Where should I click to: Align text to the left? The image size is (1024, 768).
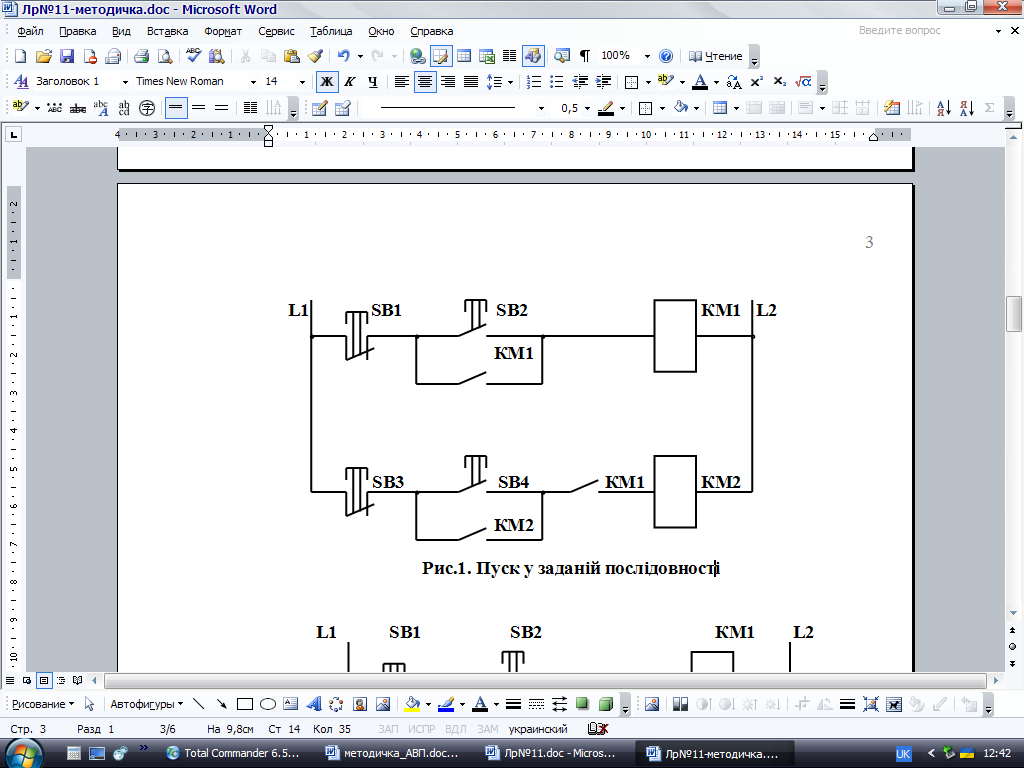coord(402,82)
